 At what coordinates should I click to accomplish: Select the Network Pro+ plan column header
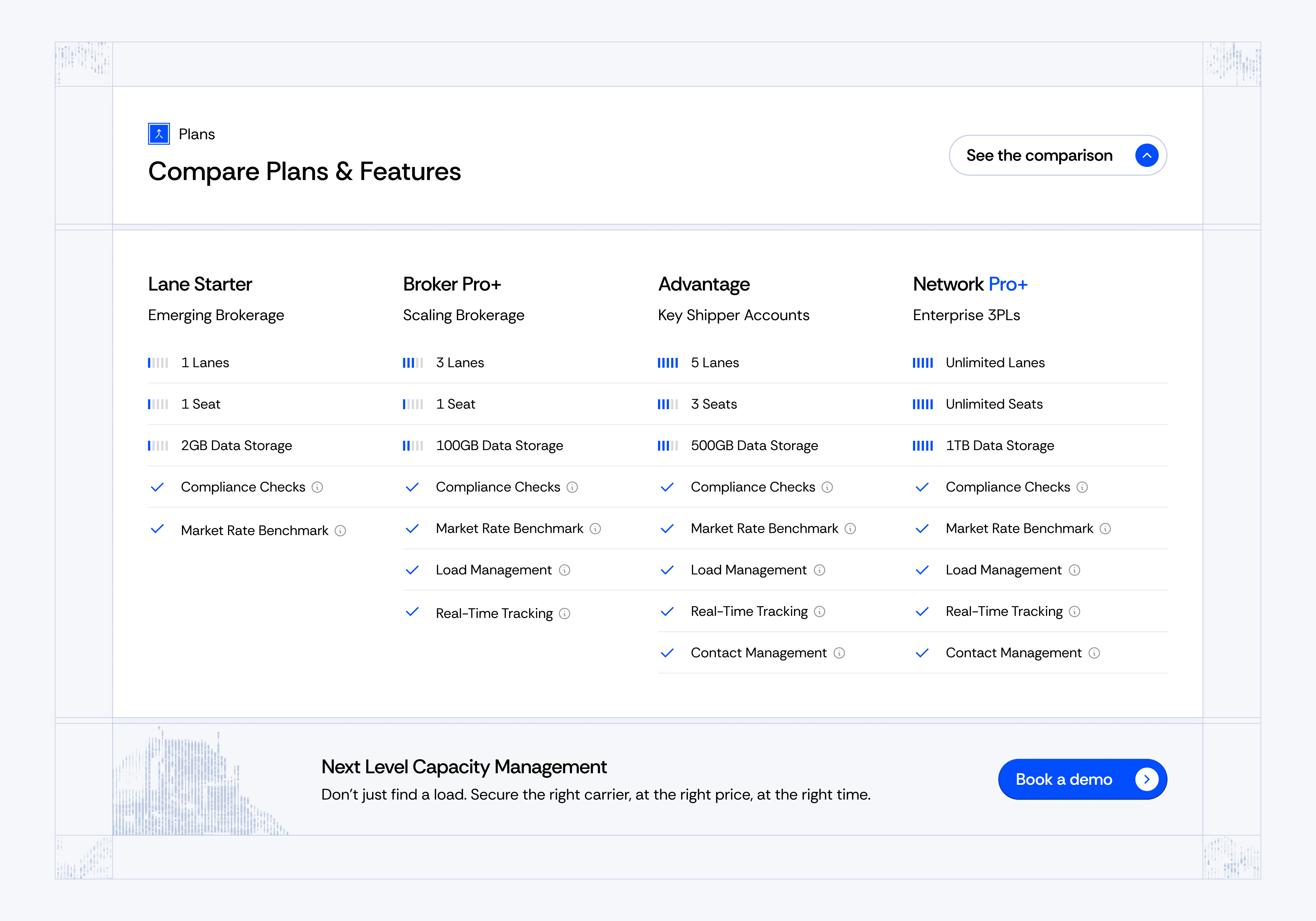(x=970, y=284)
